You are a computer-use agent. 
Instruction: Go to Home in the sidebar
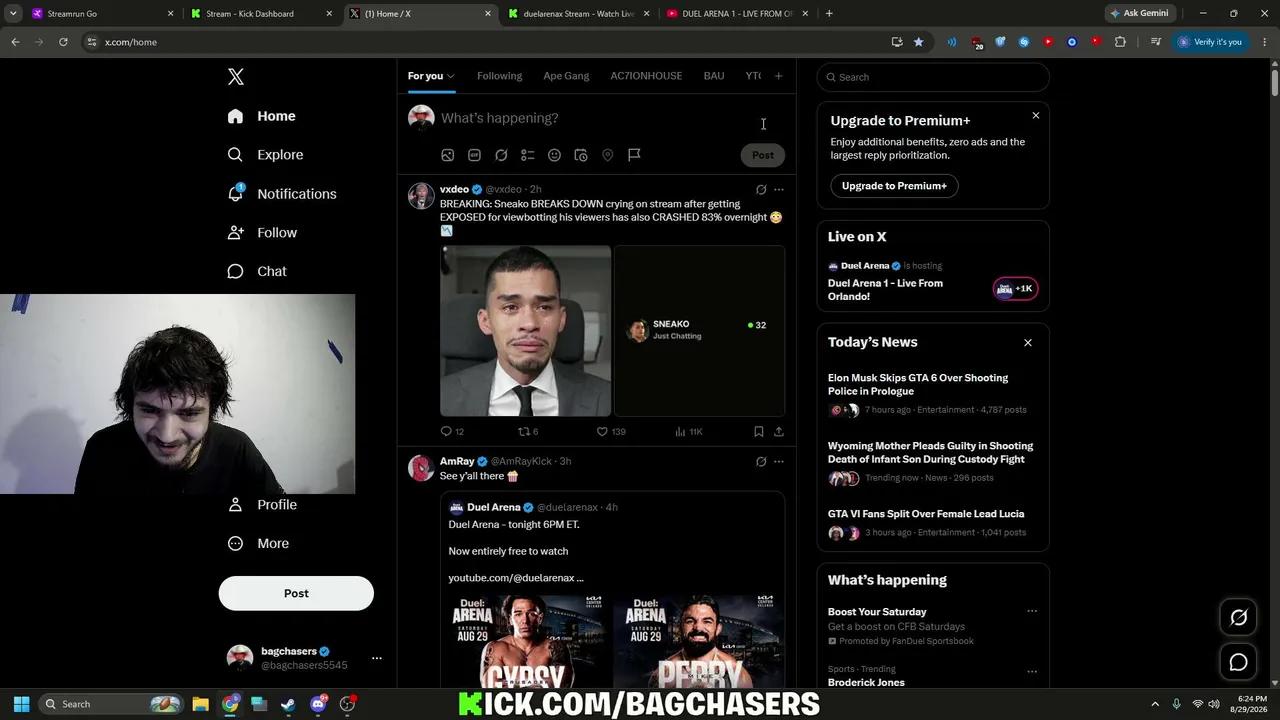click(261, 116)
